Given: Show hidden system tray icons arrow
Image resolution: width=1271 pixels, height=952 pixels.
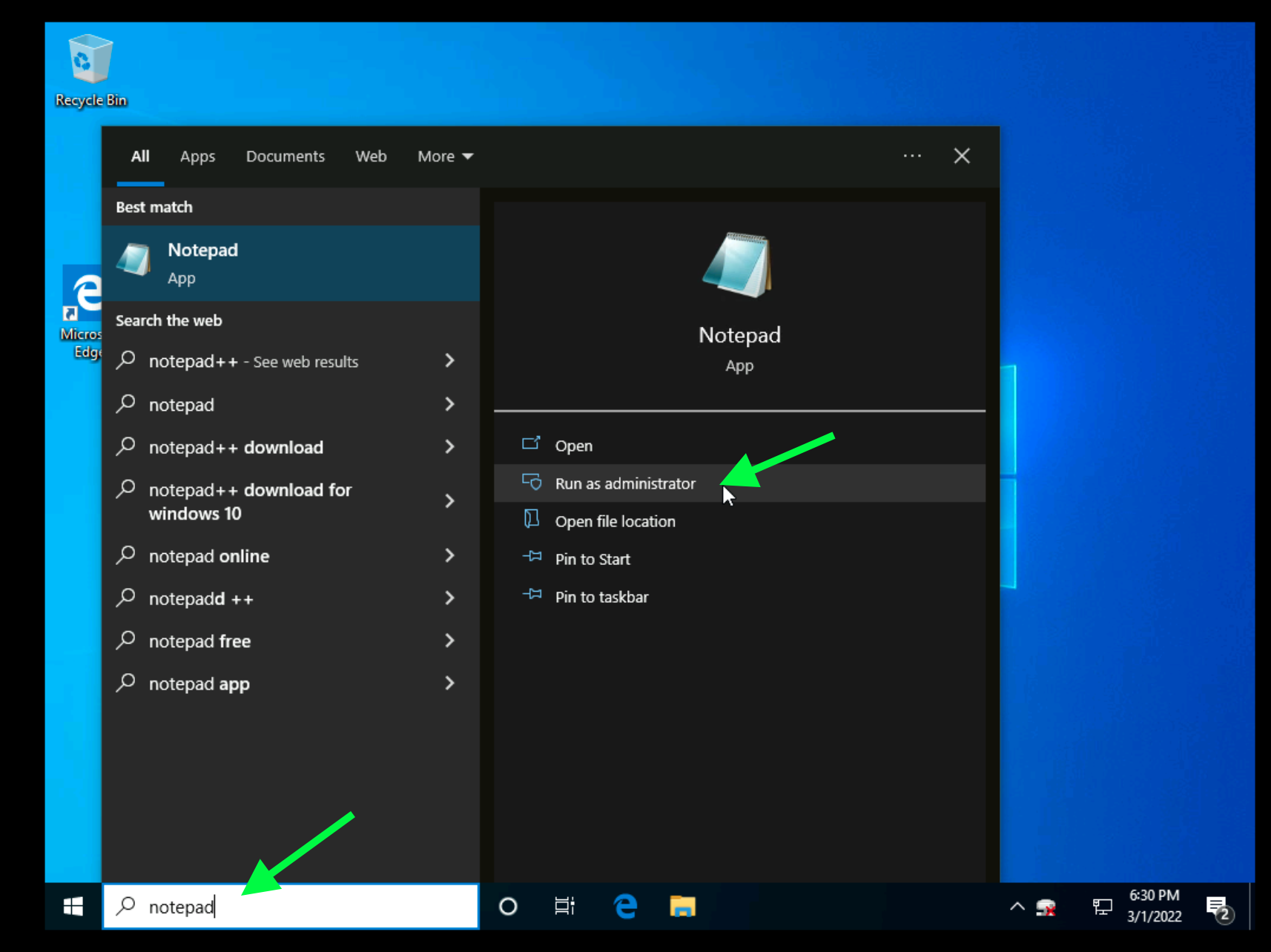Looking at the screenshot, I should 1017,906.
